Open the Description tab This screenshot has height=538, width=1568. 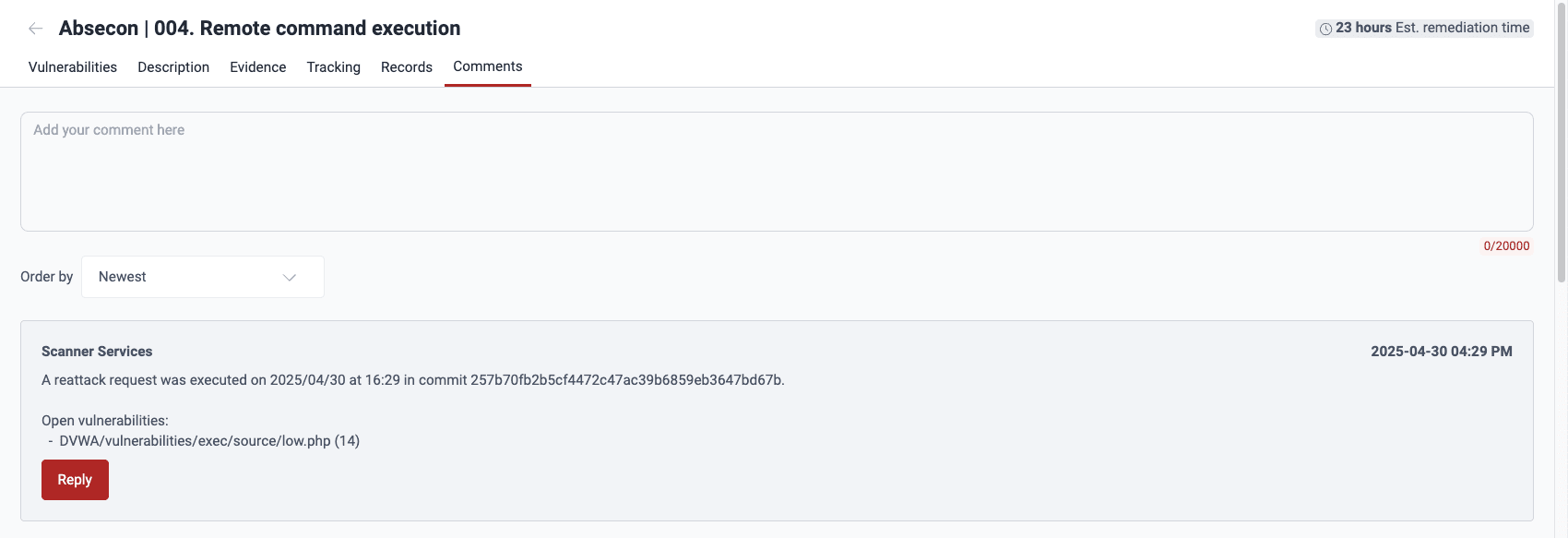coord(172,66)
